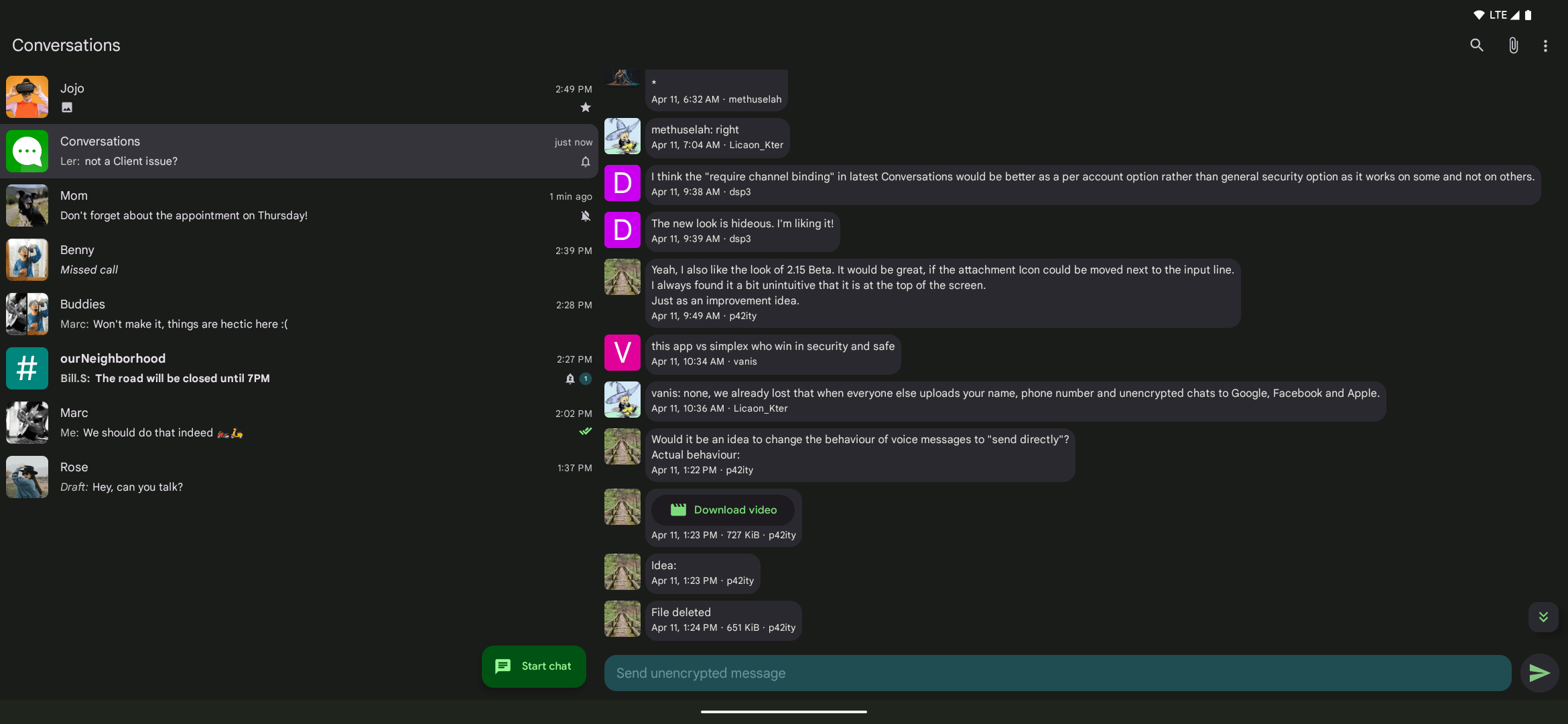This screenshot has height=724, width=1568.
Task: Type in Send unencrypted message field
Action: click(x=1057, y=673)
